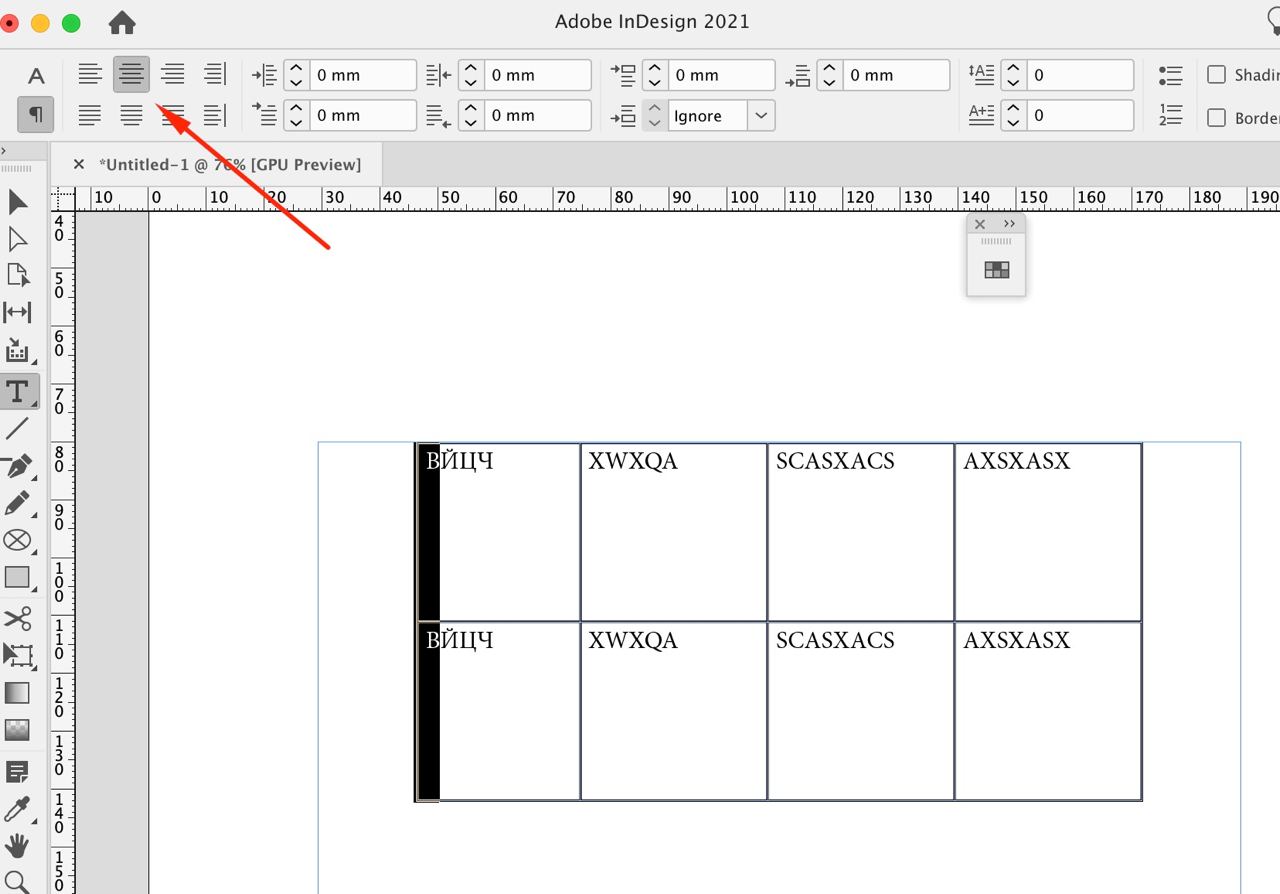Select the Selection tool arrow
The image size is (1280, 894).
pyautogui.click(x=18, y=202)
